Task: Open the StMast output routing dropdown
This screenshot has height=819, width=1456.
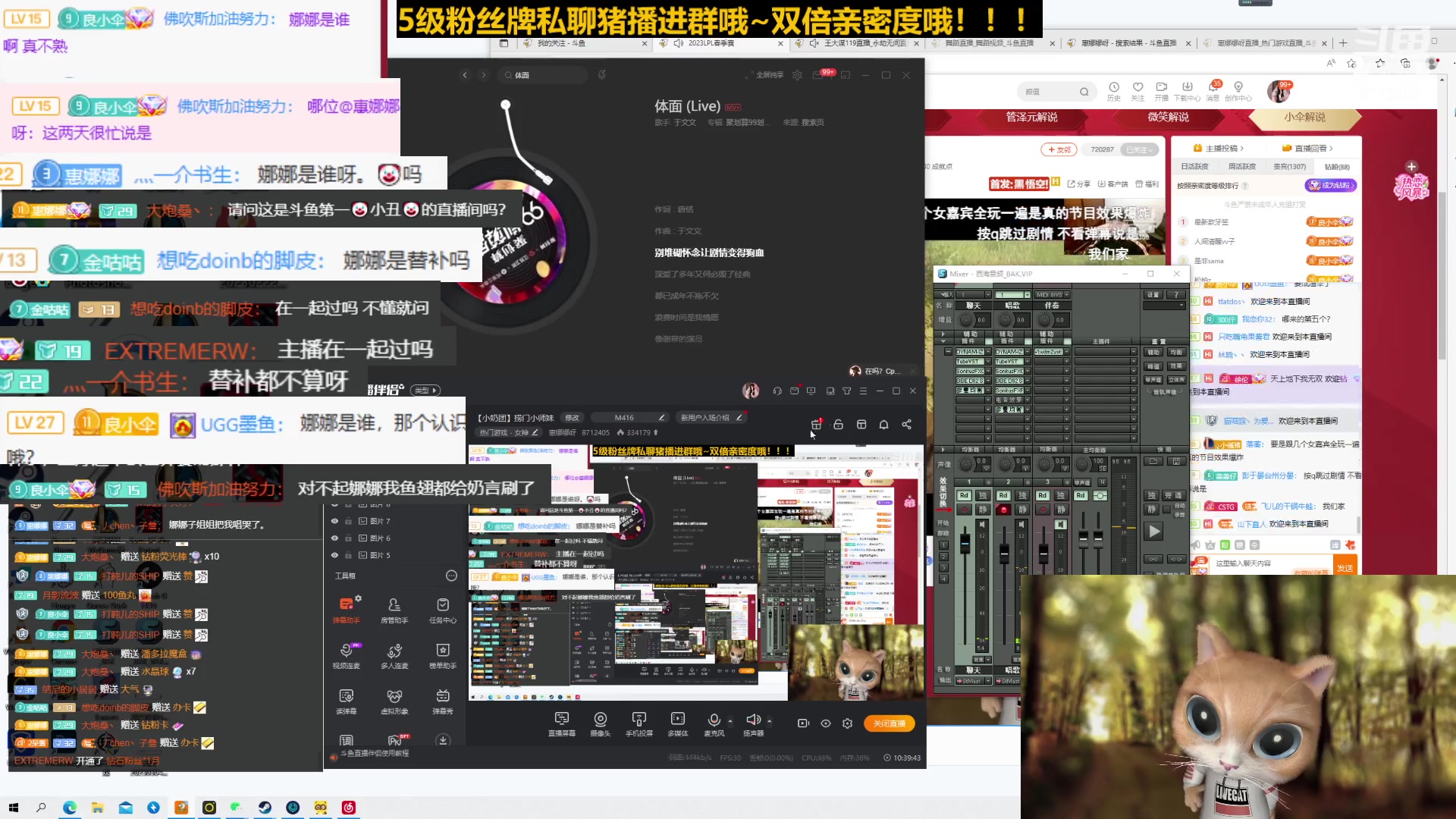Action: (988, 681)
